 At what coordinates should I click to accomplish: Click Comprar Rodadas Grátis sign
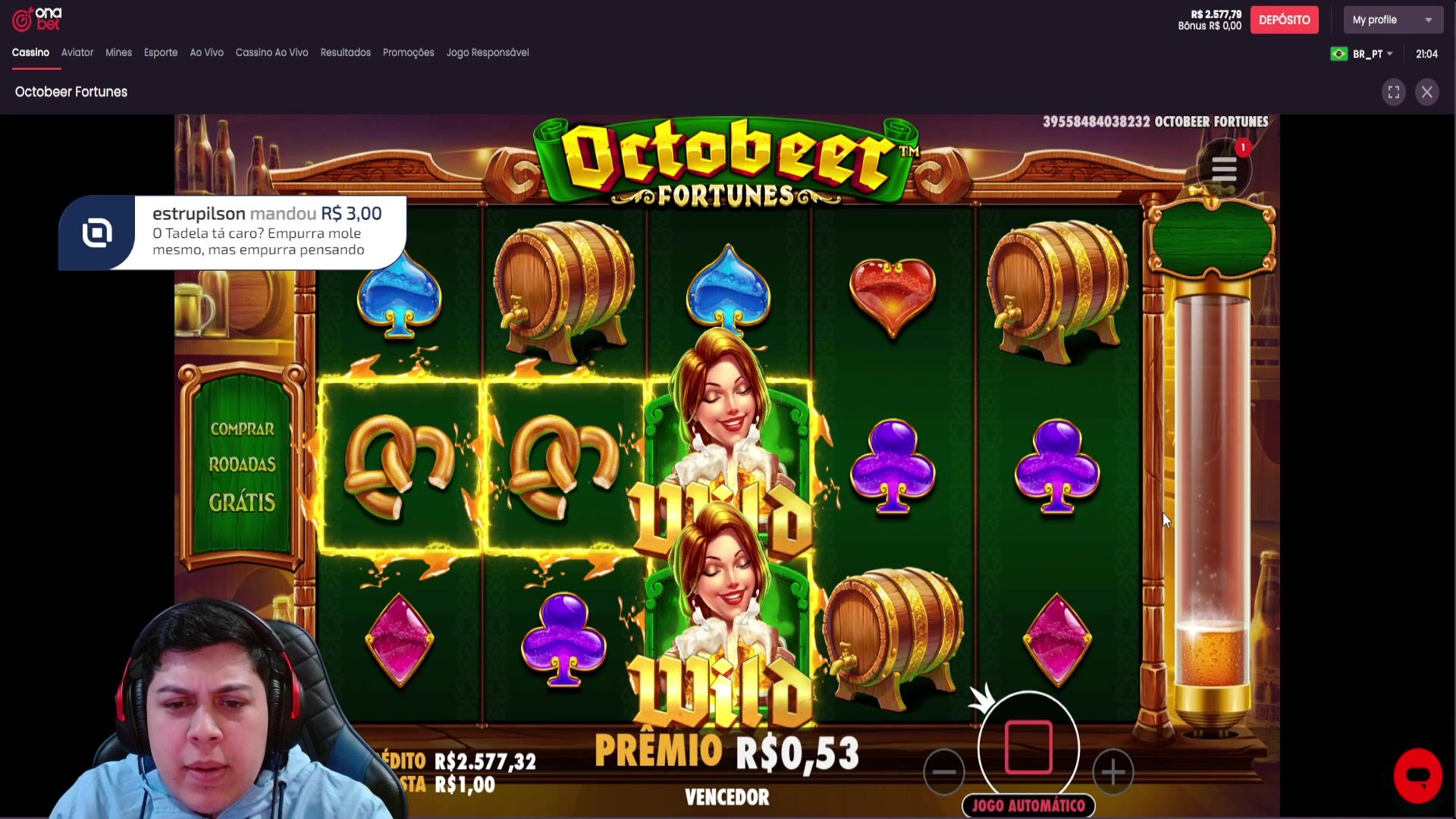point(242,465)
